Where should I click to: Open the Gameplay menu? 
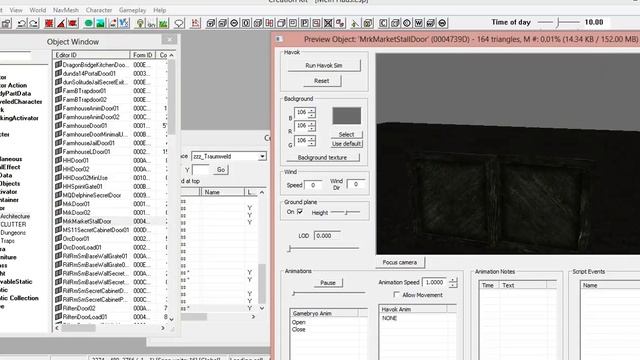pos(132,10)
